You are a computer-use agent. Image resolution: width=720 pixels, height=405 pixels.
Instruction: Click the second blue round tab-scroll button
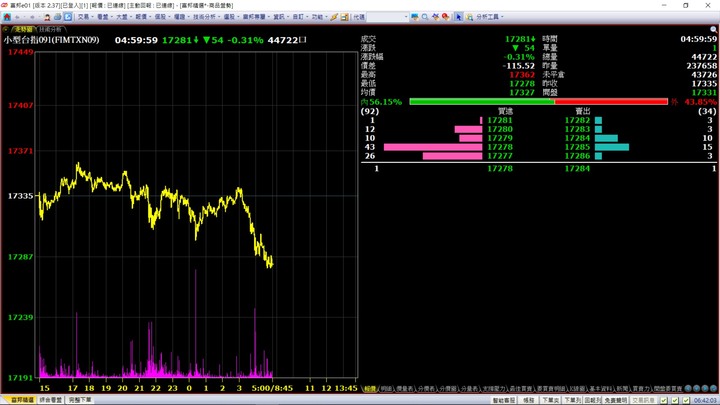point(697,388)
